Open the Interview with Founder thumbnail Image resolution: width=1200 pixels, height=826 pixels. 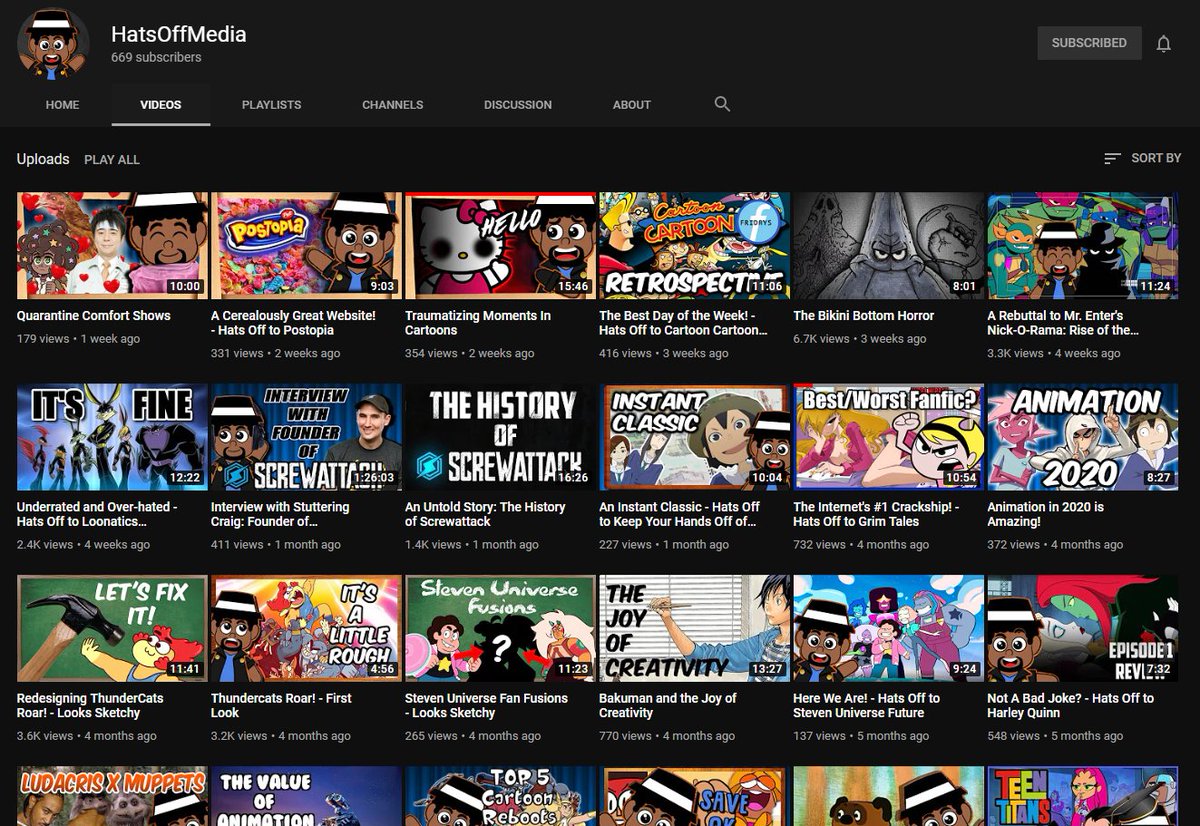click(306, 437)
